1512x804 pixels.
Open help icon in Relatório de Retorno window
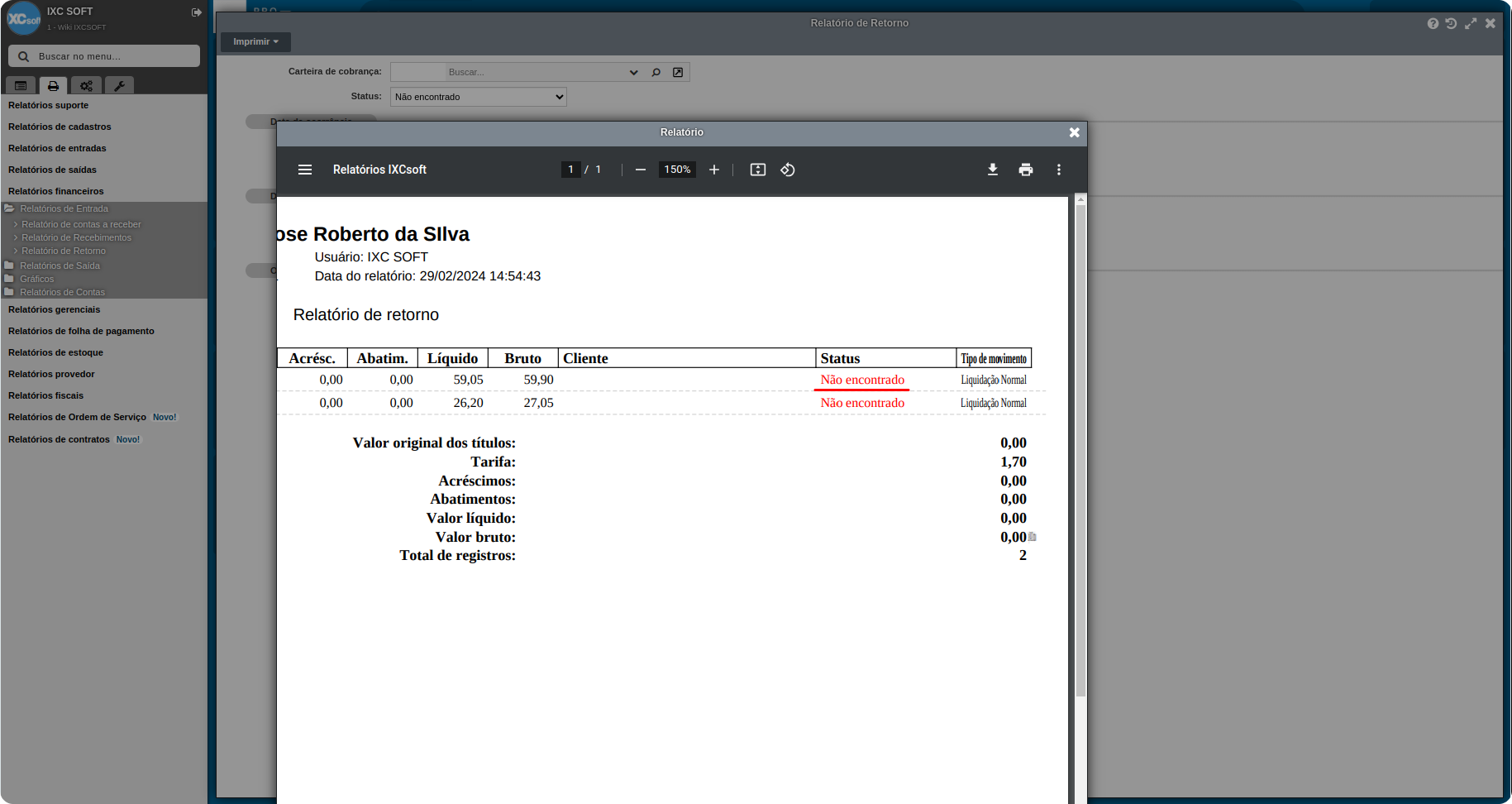(x=1433, y=23)
